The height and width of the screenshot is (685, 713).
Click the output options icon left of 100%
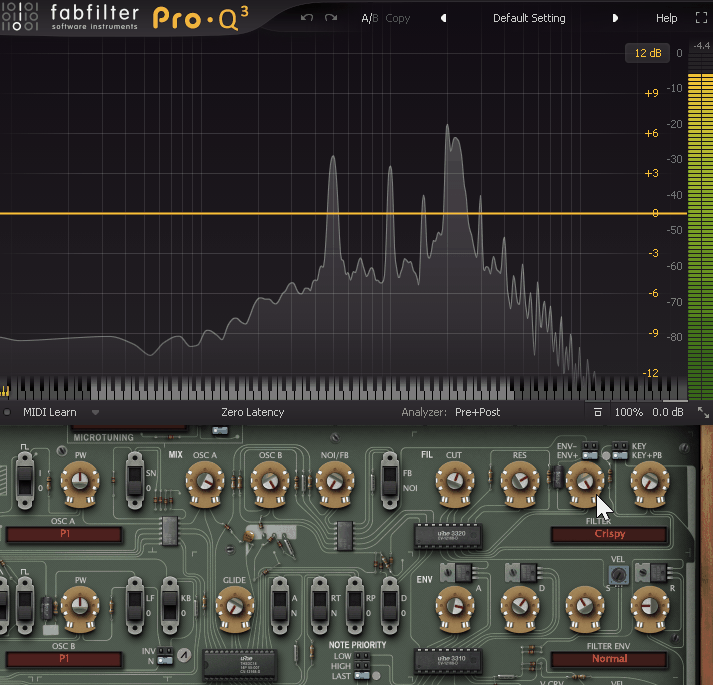(598, 412)
